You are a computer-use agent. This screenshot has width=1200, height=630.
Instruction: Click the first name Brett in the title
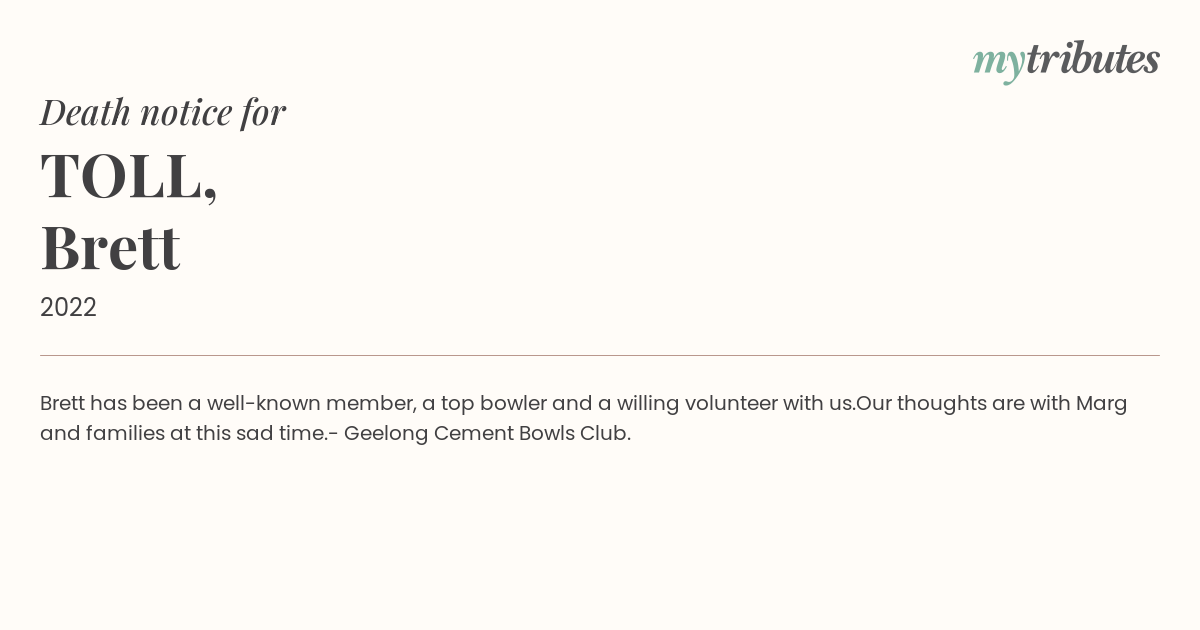pyautogui.click(x=110, y=247)
